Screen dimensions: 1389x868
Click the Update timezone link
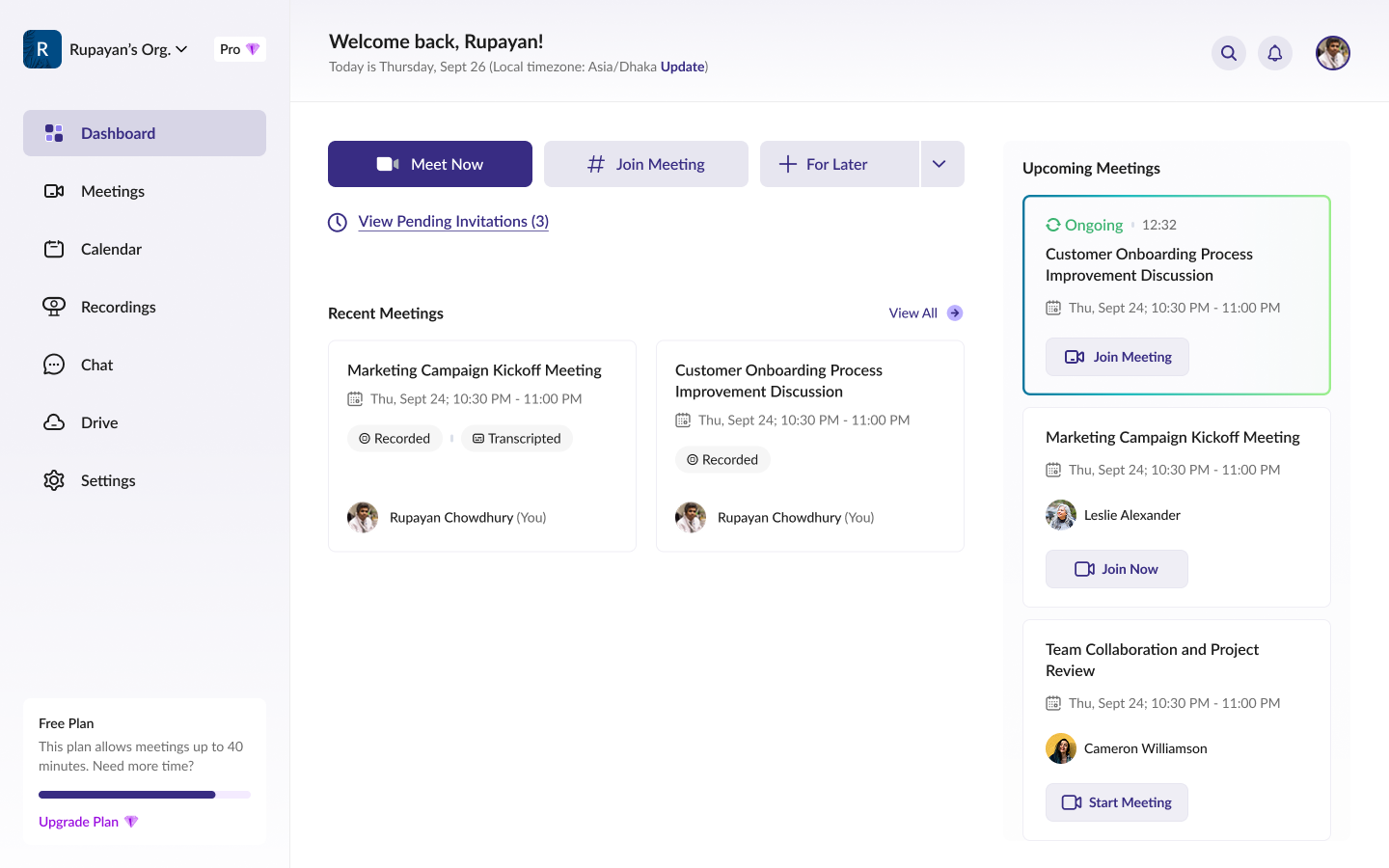tap(682, 67)
